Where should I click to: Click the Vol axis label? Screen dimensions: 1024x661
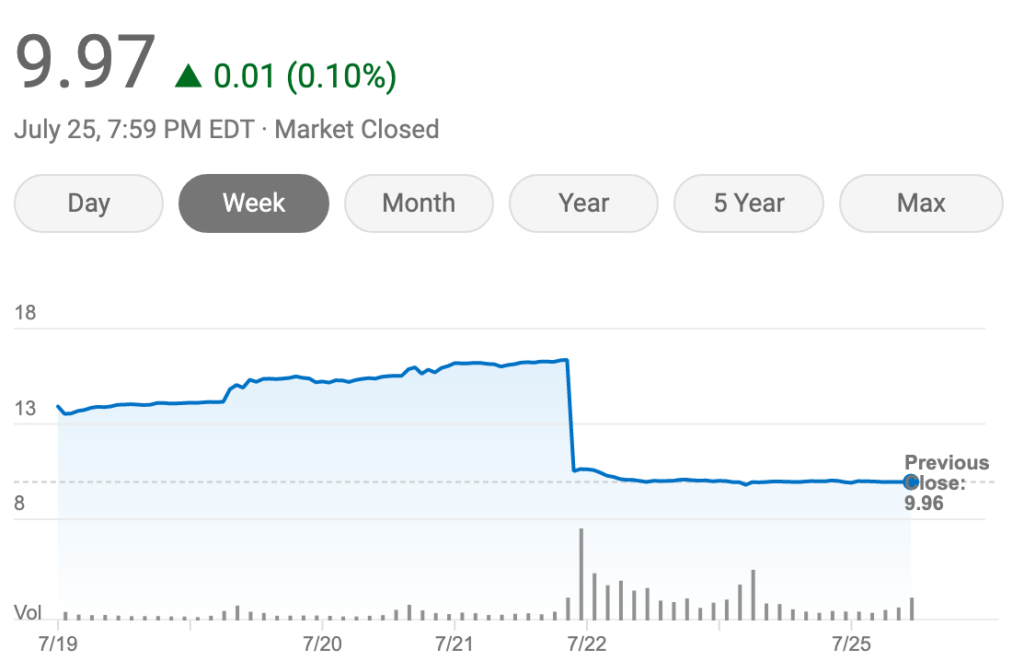click(x=28, y=612)
